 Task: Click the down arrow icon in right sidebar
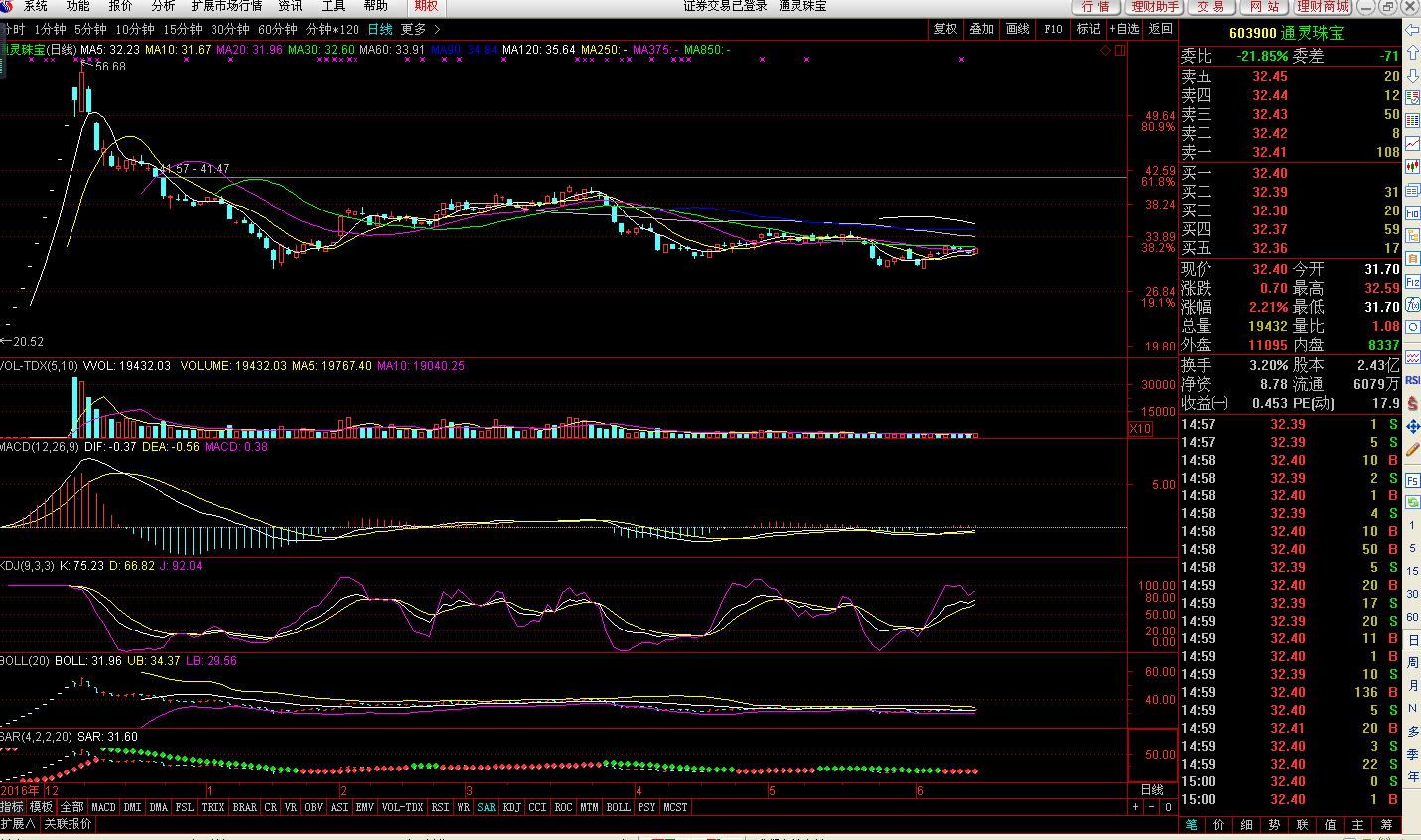coord(1412,76)
